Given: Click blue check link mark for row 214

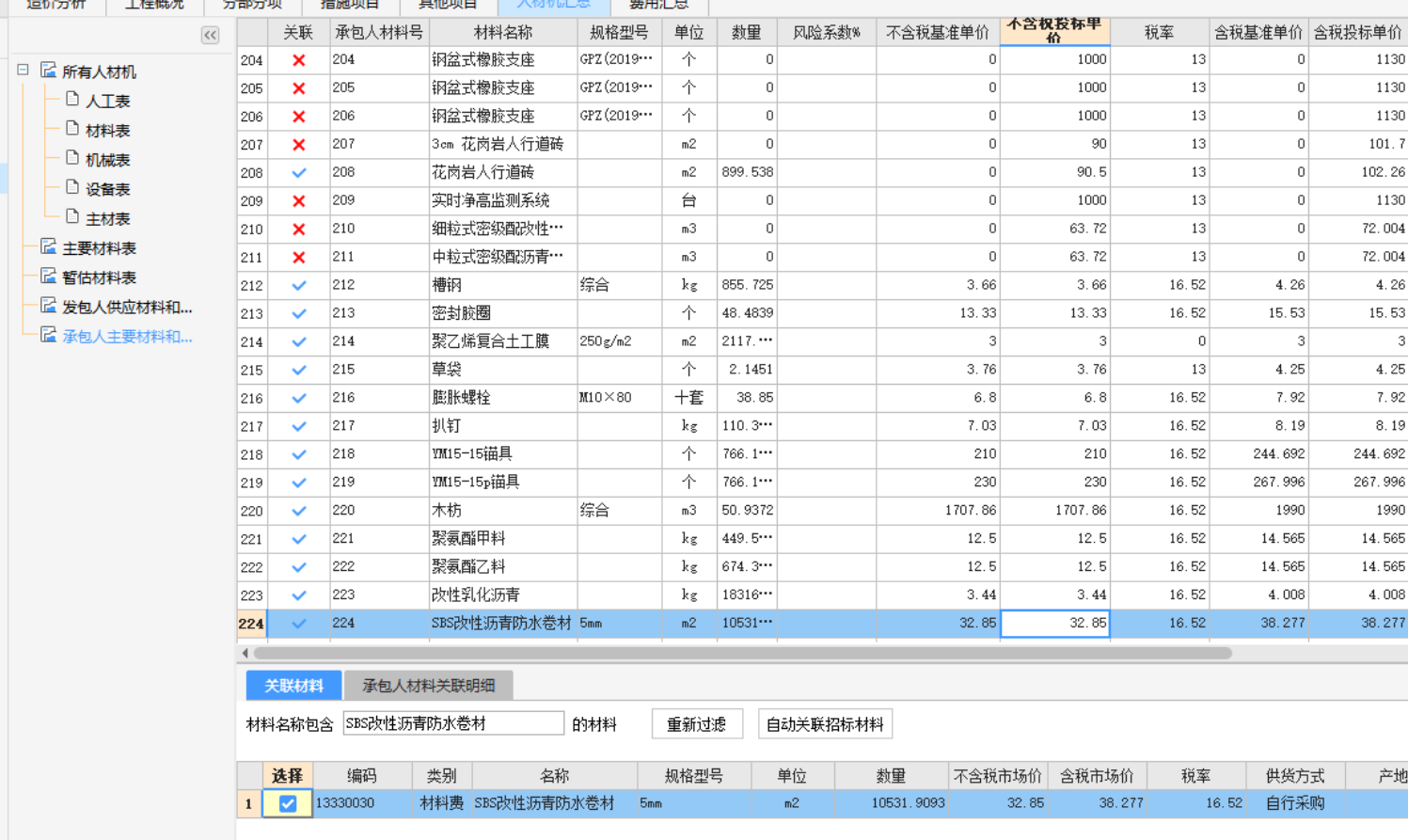Looking at the screenshot, I should [x=298, y=341].
